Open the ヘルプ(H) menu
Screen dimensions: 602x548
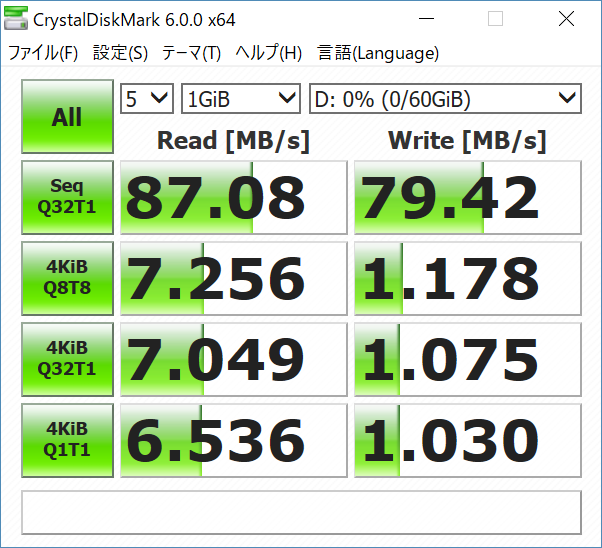click(x=269, y=54)
